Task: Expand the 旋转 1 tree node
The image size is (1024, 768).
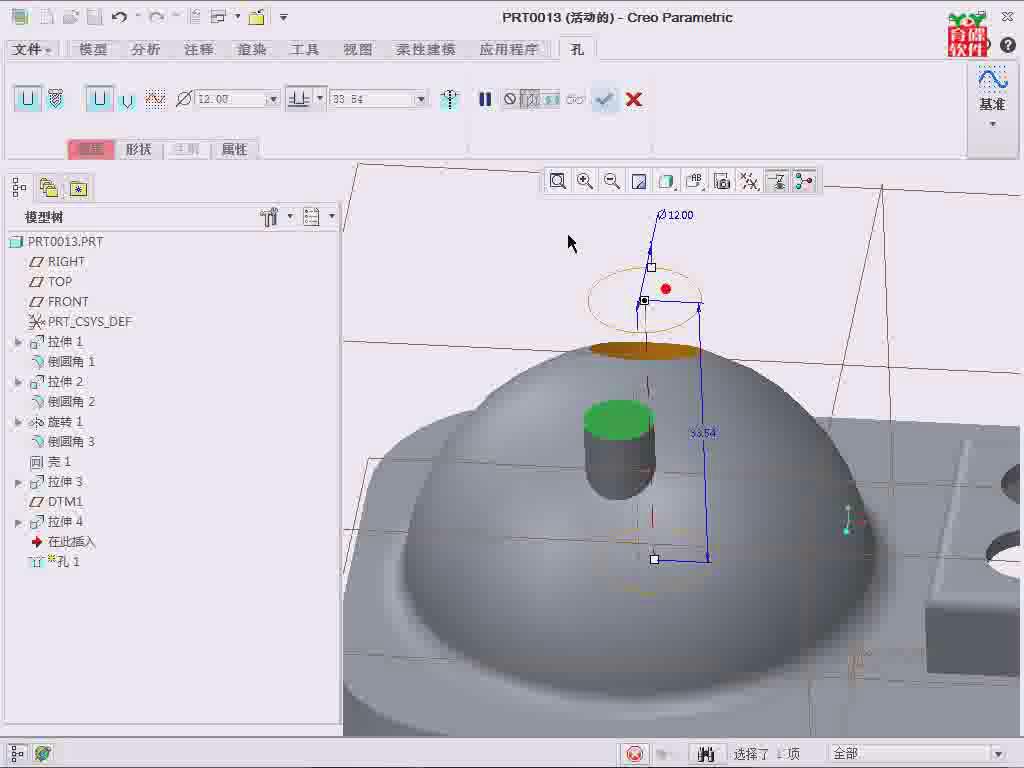Action: point(18,422)
